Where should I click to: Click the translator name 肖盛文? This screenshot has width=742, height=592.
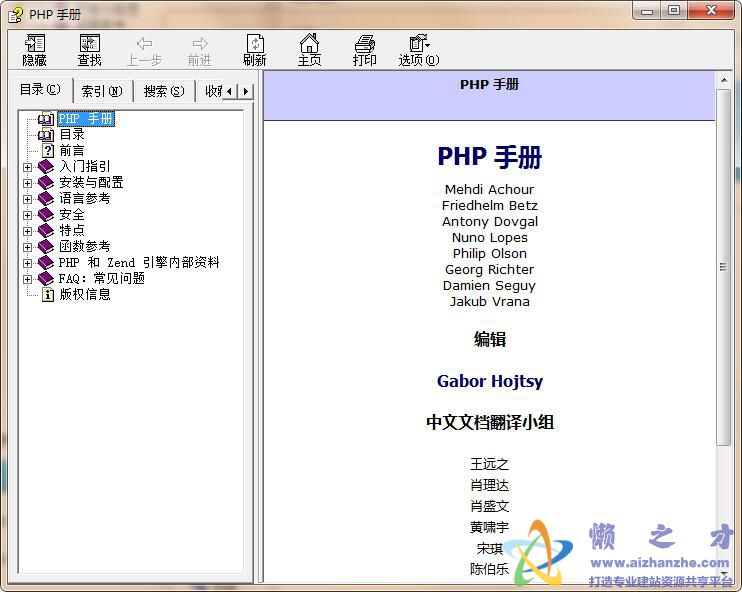pyautogui.click(x=489, y=506)
